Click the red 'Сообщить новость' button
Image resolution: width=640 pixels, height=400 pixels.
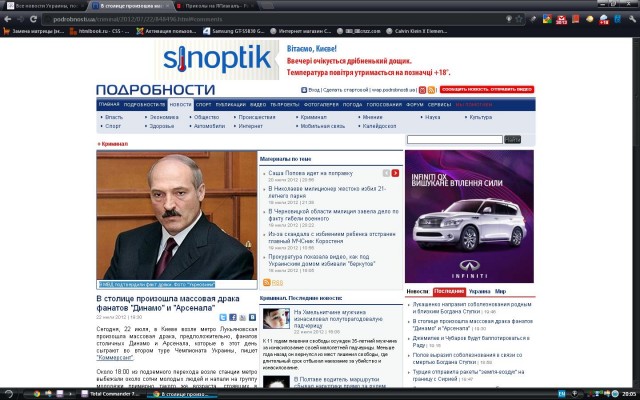coord(487,89)
